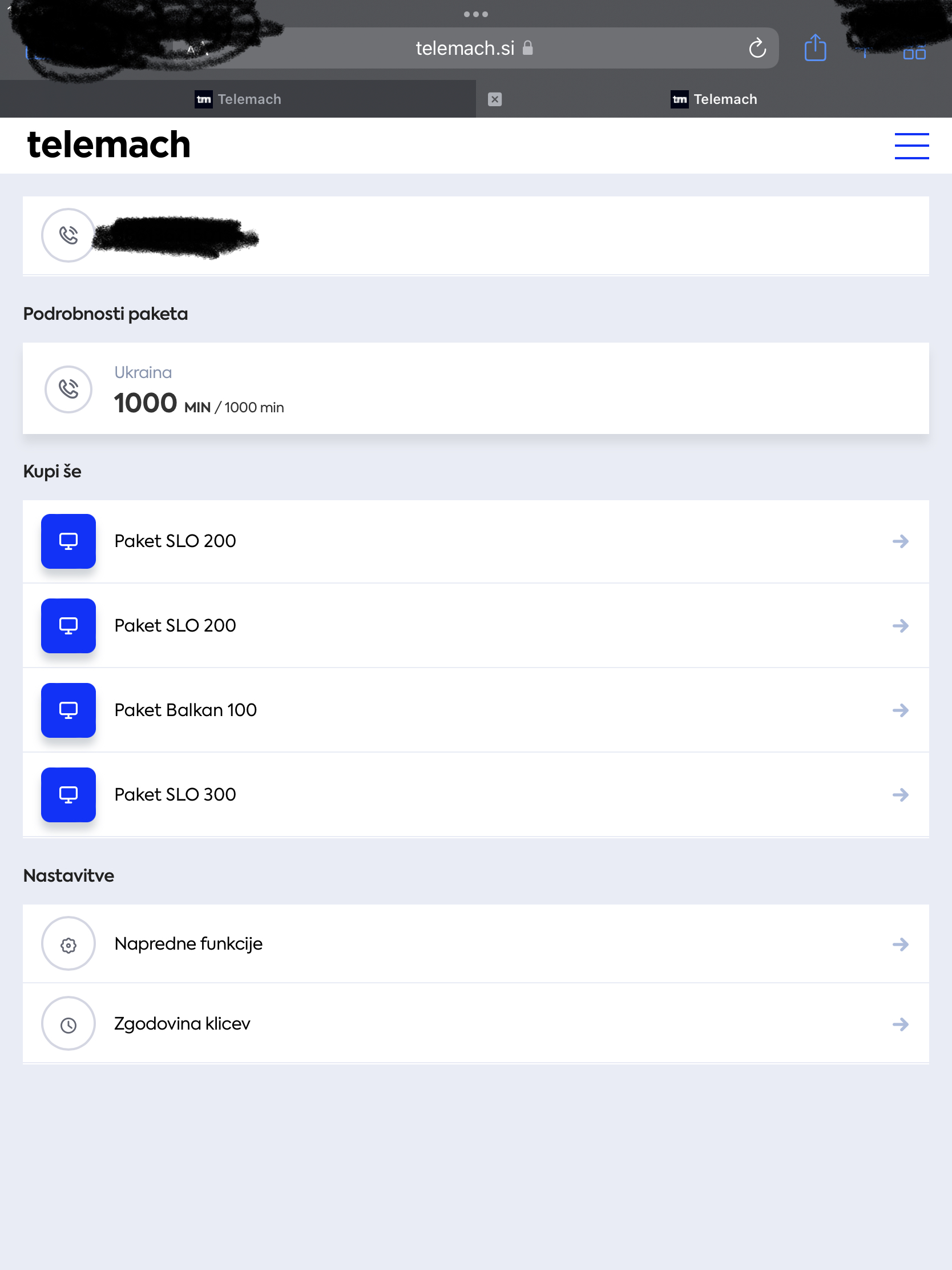Viewport: 952px width, 1270px height.
Task: Select Paket Balkan 100 text
Action: [x=185, y=710]
